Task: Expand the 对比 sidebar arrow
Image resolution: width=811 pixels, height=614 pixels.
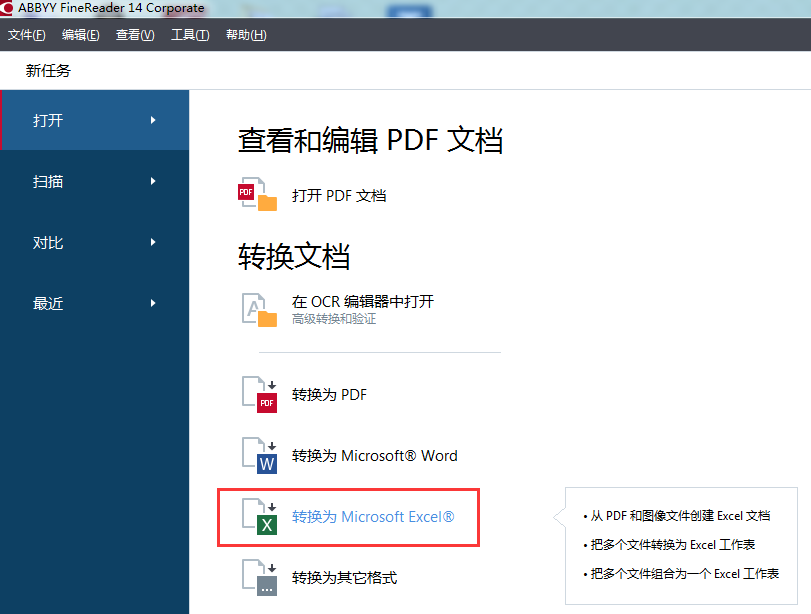Action: [153, 242]
